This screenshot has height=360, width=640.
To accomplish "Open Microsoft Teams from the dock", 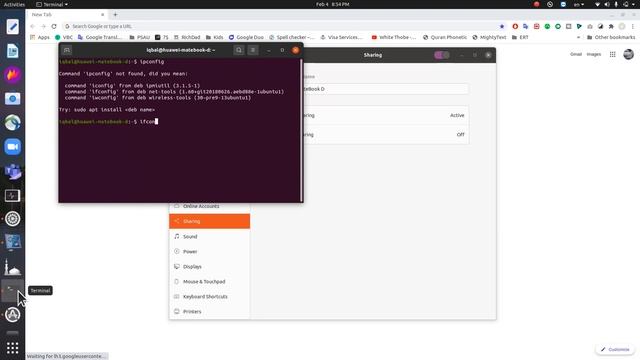I will (13, 171).
